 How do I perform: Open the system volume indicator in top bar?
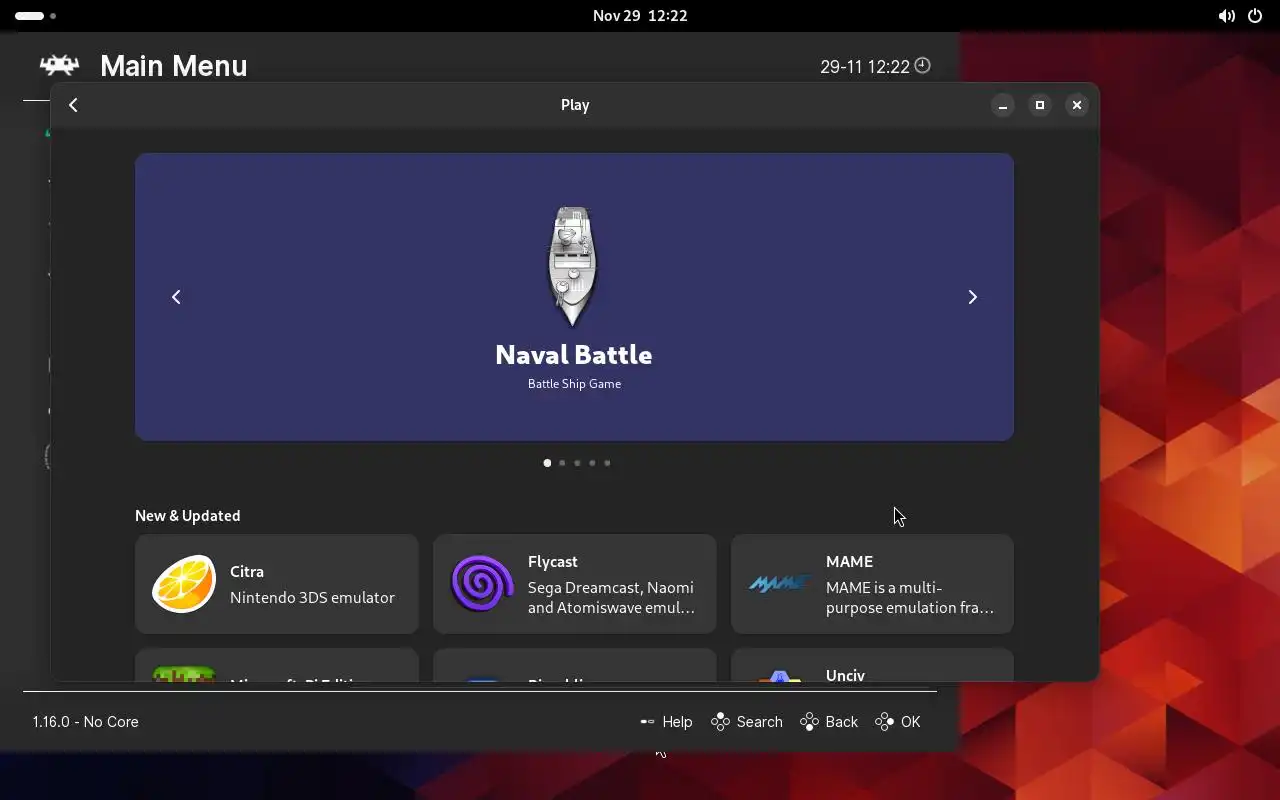pos(1227,16)
